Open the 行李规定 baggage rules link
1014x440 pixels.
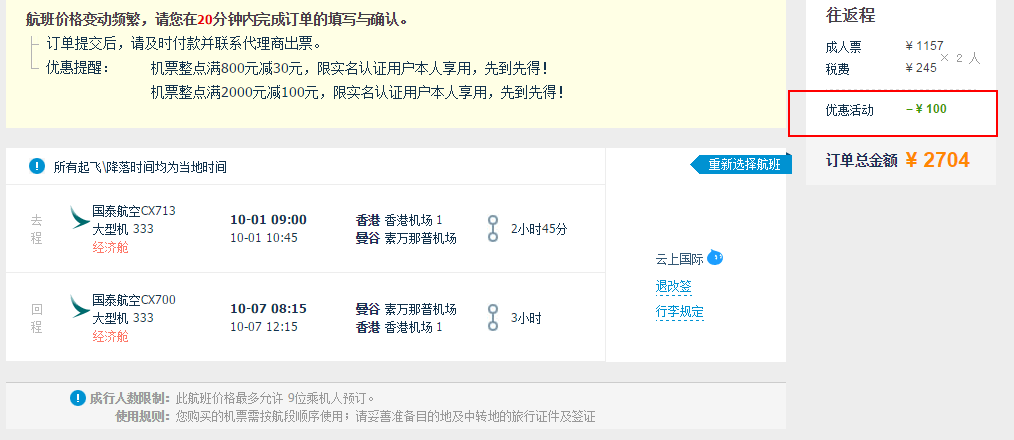click(x=679, y=312)
